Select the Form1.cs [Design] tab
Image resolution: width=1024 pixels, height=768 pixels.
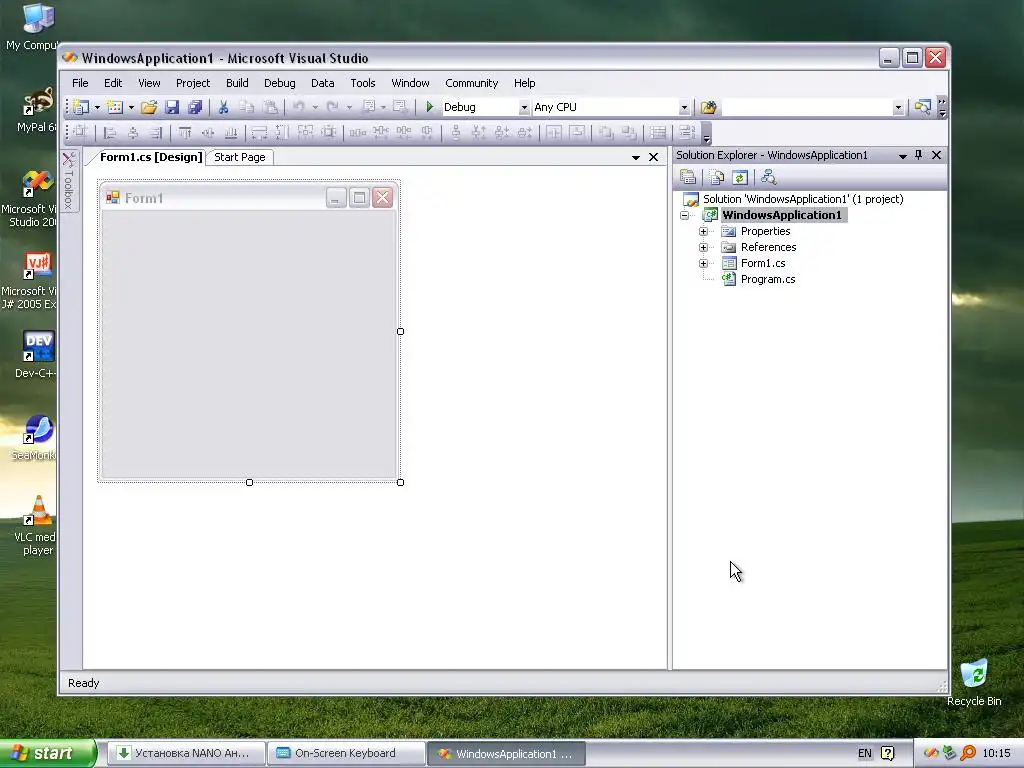[151, 157]
